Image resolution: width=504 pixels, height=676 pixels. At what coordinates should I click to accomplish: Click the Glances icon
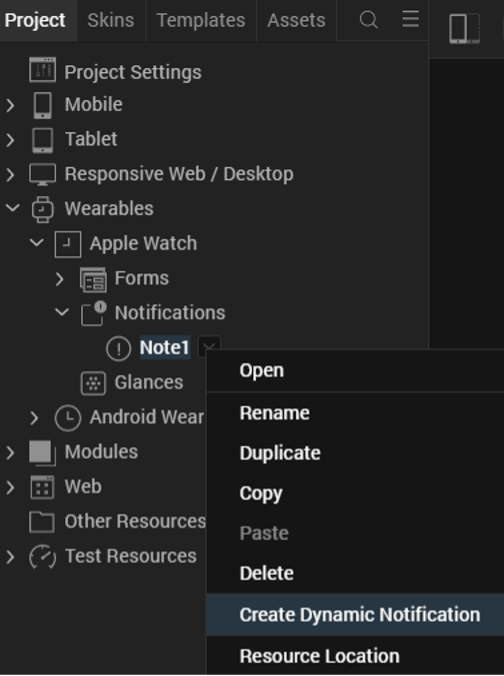(x=93, y=383)
